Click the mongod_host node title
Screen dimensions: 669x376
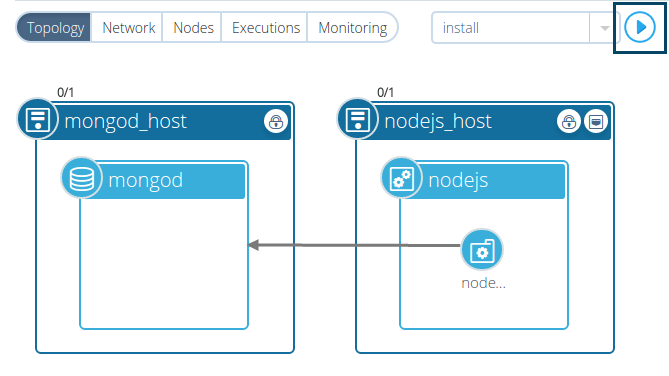point(125,122)
